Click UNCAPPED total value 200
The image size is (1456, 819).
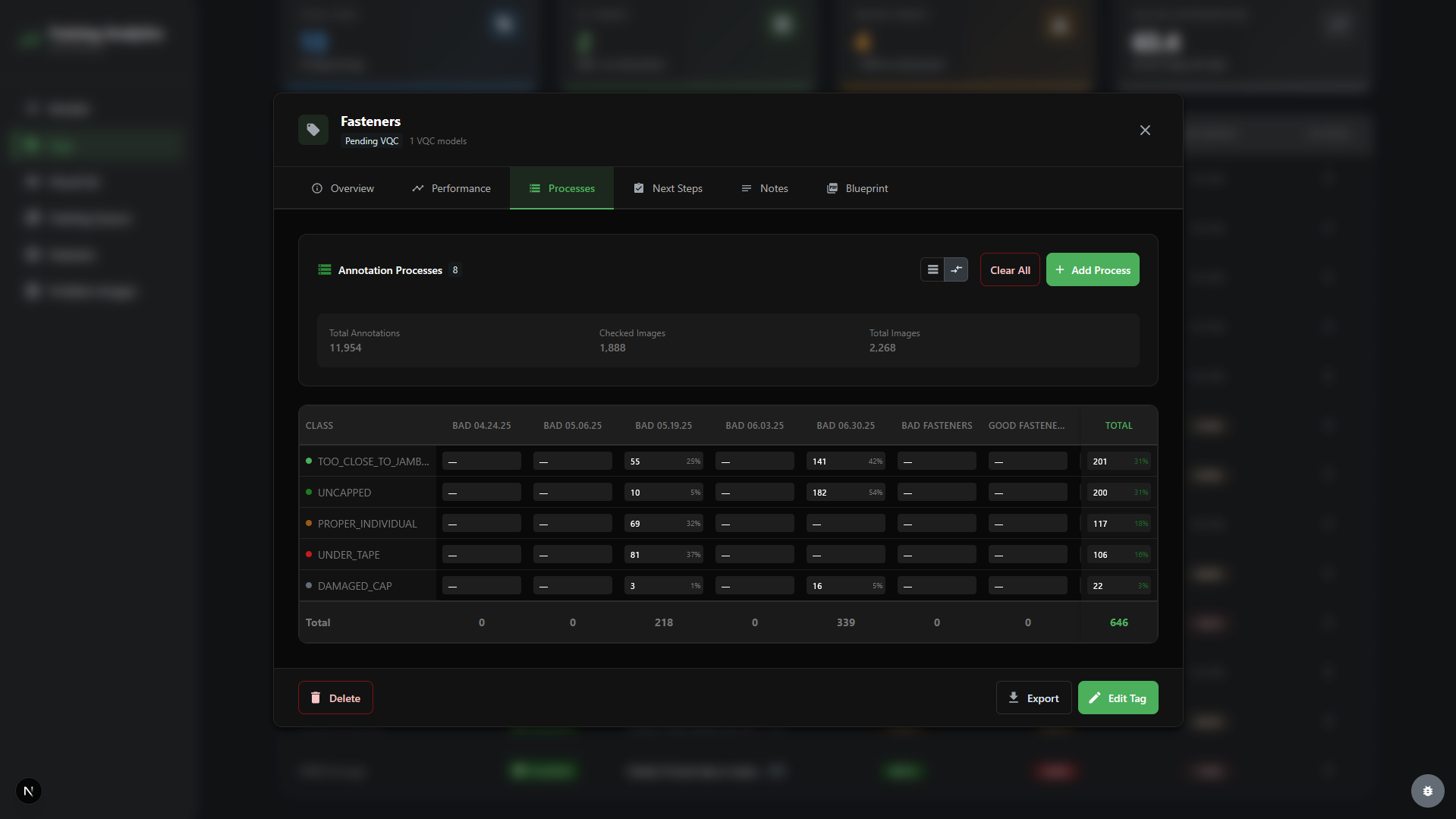pos(1119,492)
